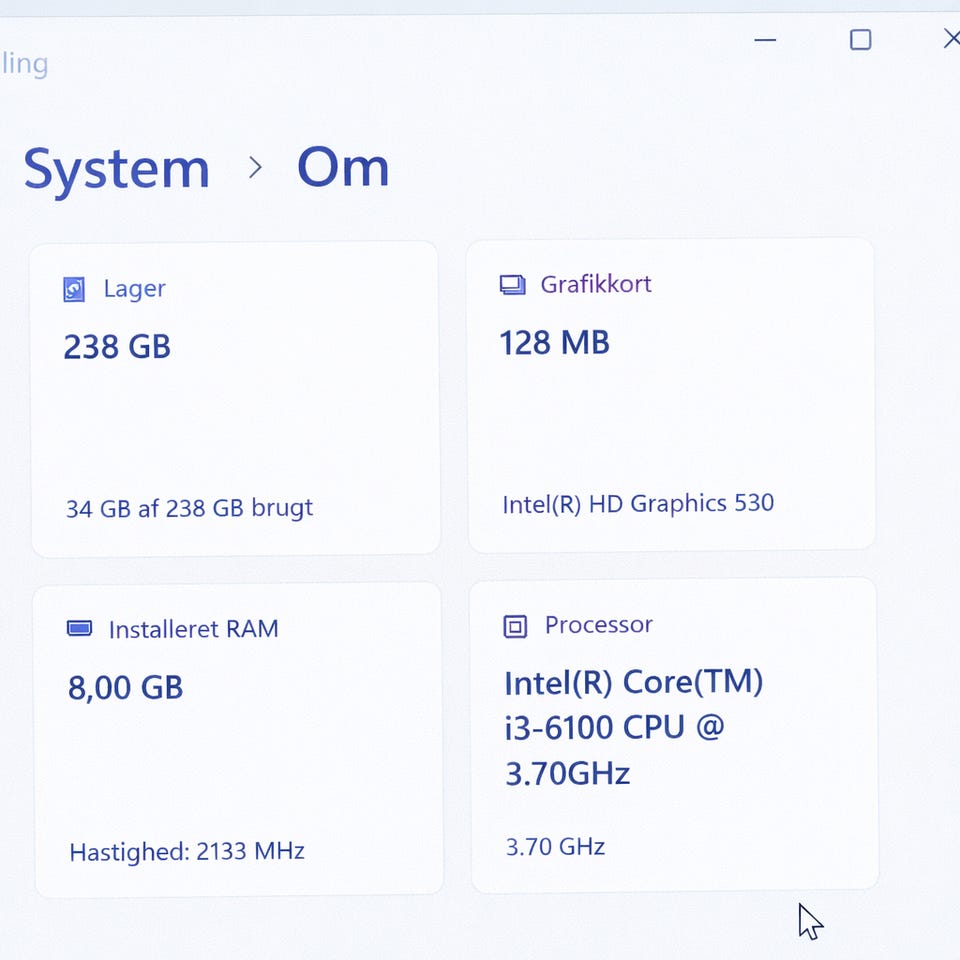This screenshot has height=960, width=960.
Task: Click the 238 GB storage value
Action: coord(117,347)
